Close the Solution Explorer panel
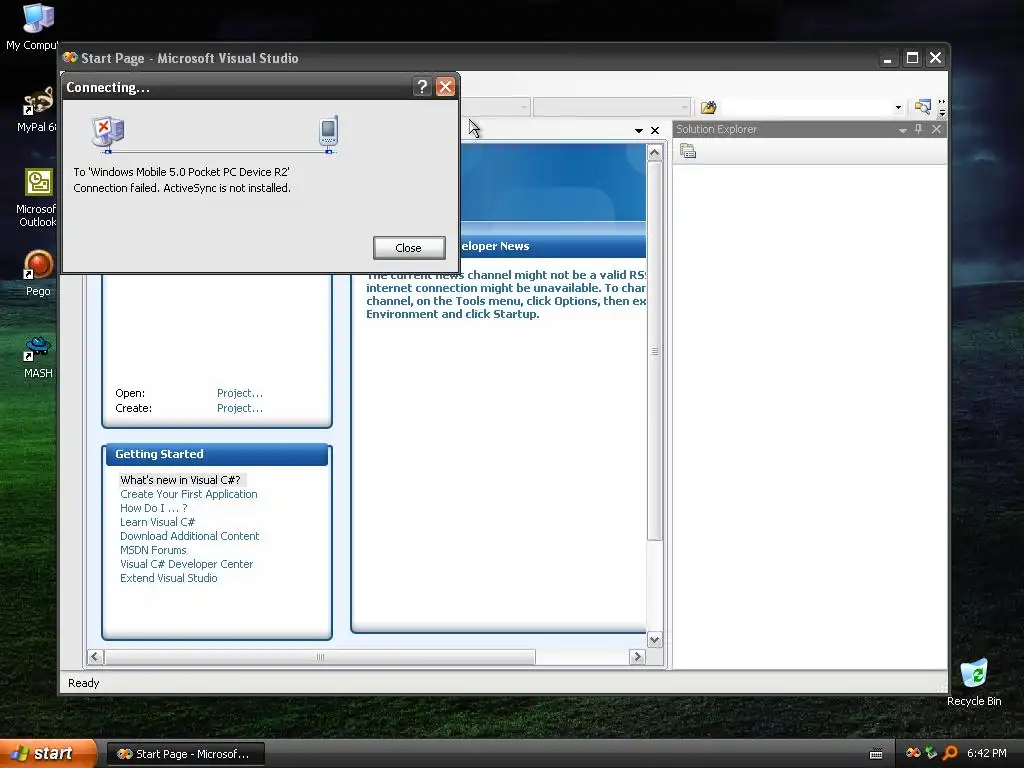The image size is (1024, 768). pos(936,129)
